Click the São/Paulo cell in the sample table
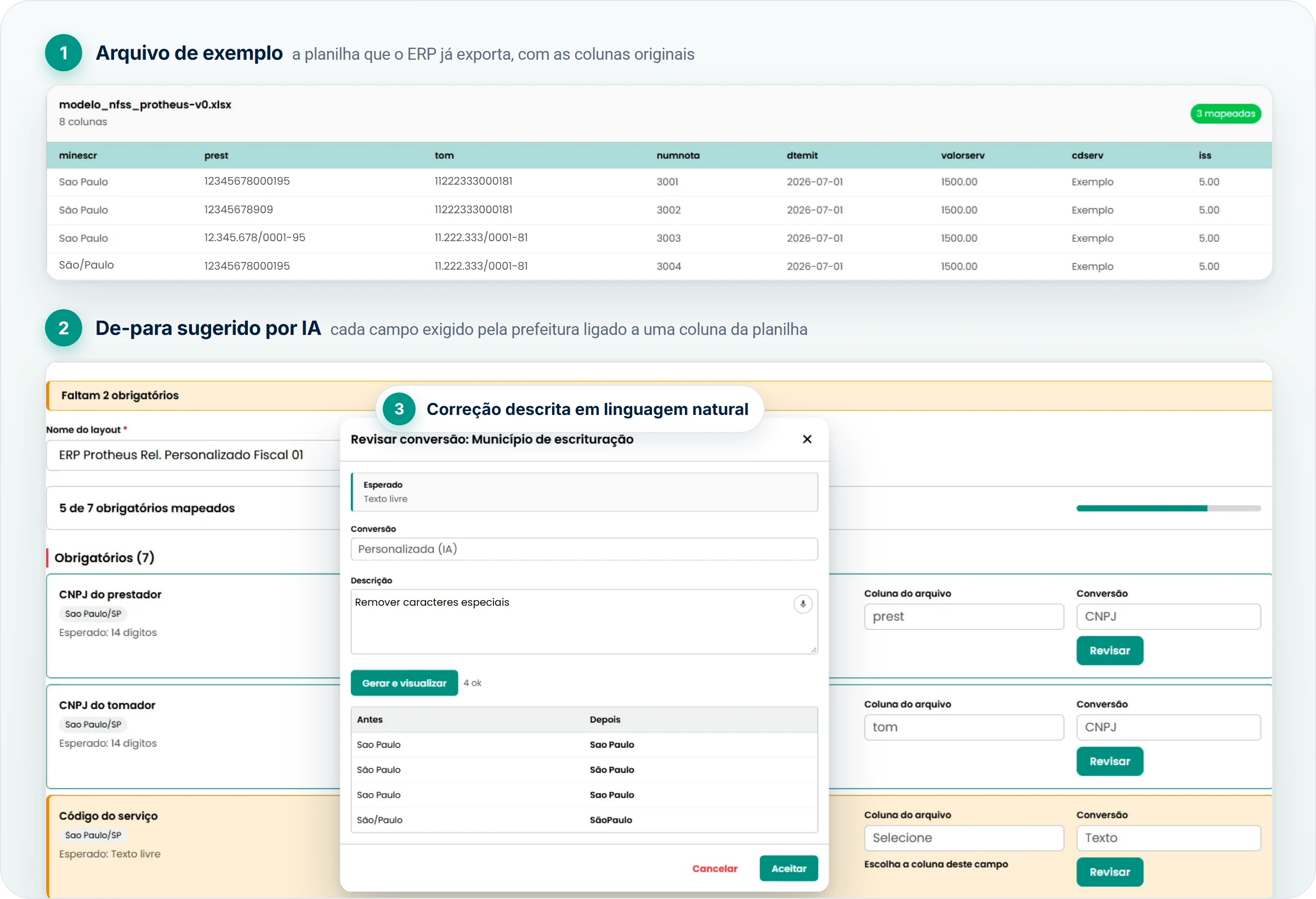This screenshot has height=899, width=1316. point(86,265)
